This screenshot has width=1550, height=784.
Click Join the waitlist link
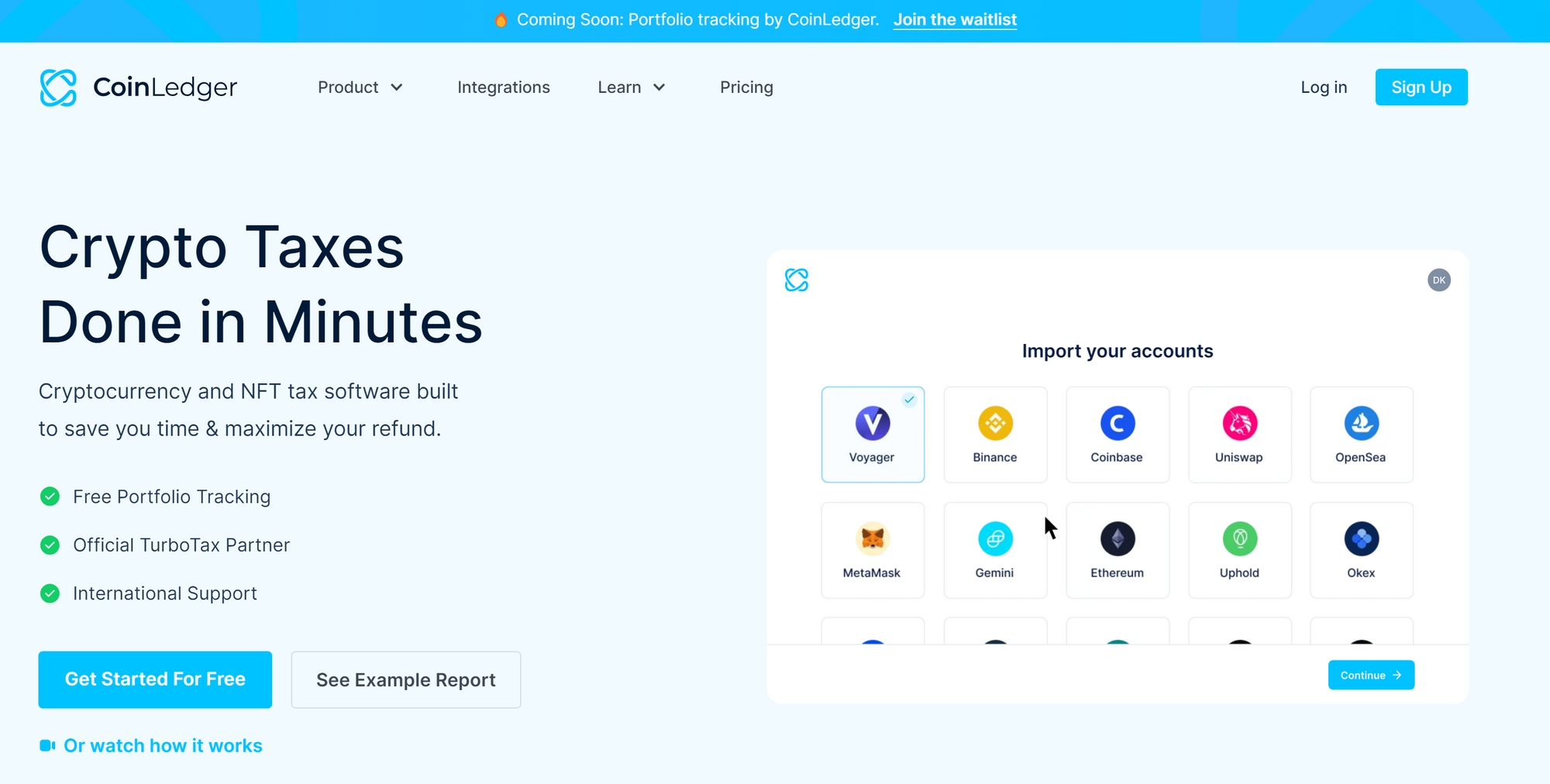[x=955, y=20]
